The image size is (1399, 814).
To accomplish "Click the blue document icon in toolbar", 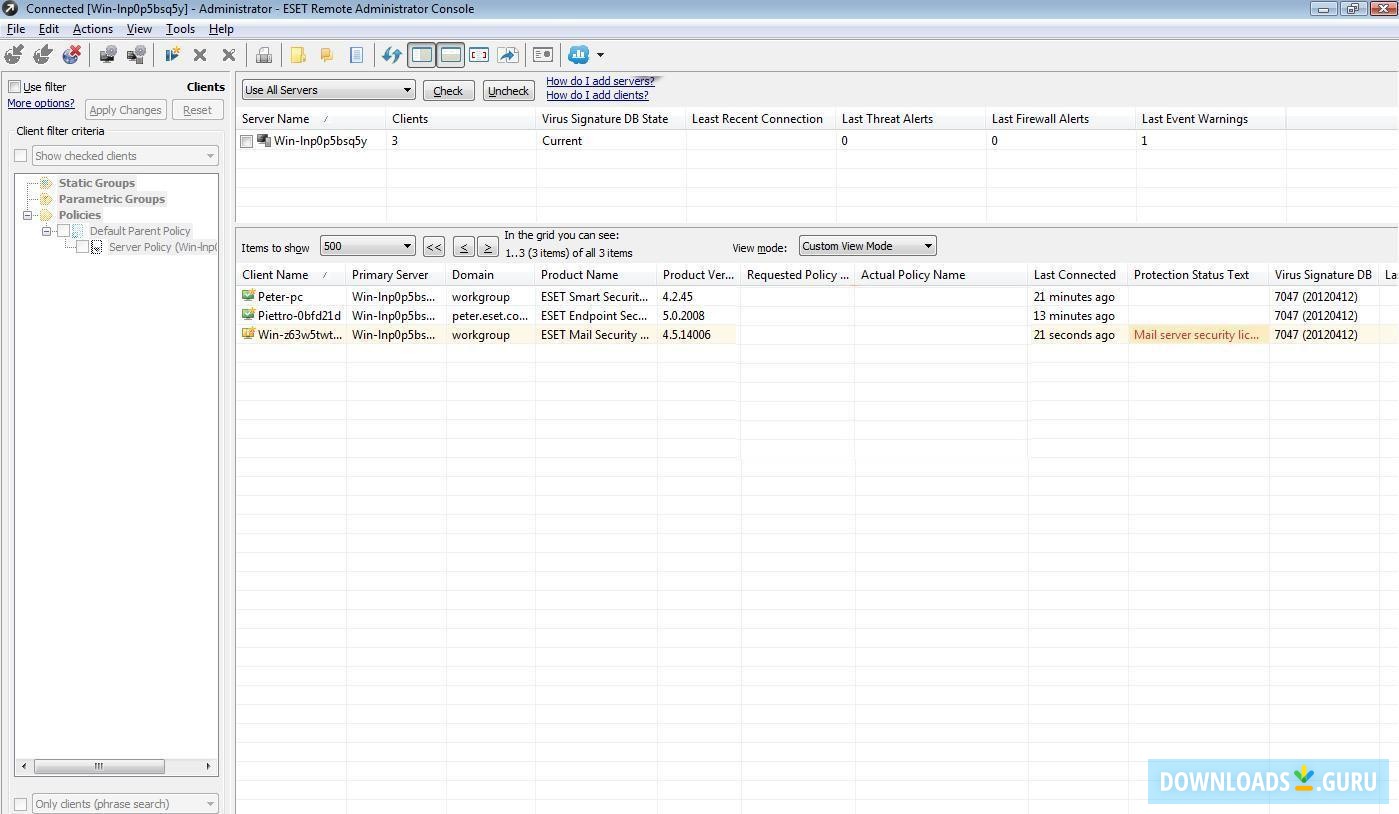I will 356,55.
